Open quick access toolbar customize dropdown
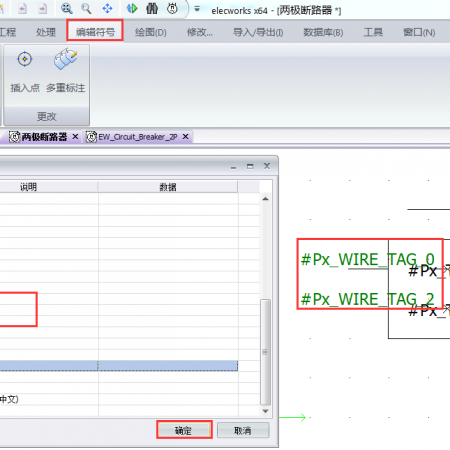 [197, 8]
